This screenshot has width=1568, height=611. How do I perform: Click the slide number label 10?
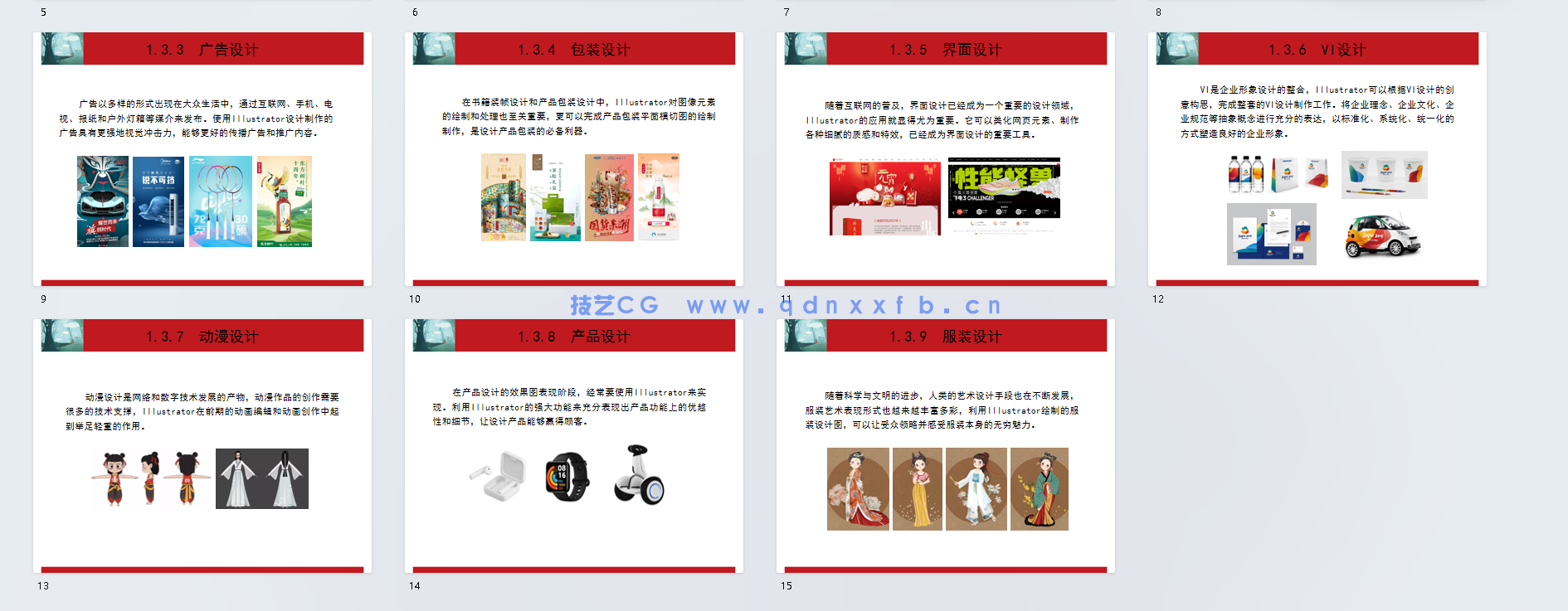point(415,299)
